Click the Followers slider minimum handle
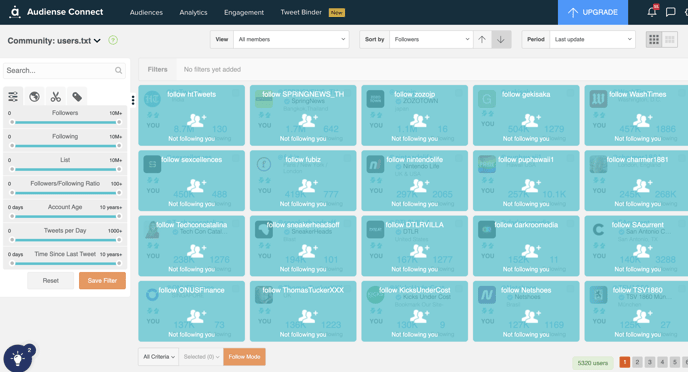688x372 pixels. [x=12, y=122]
